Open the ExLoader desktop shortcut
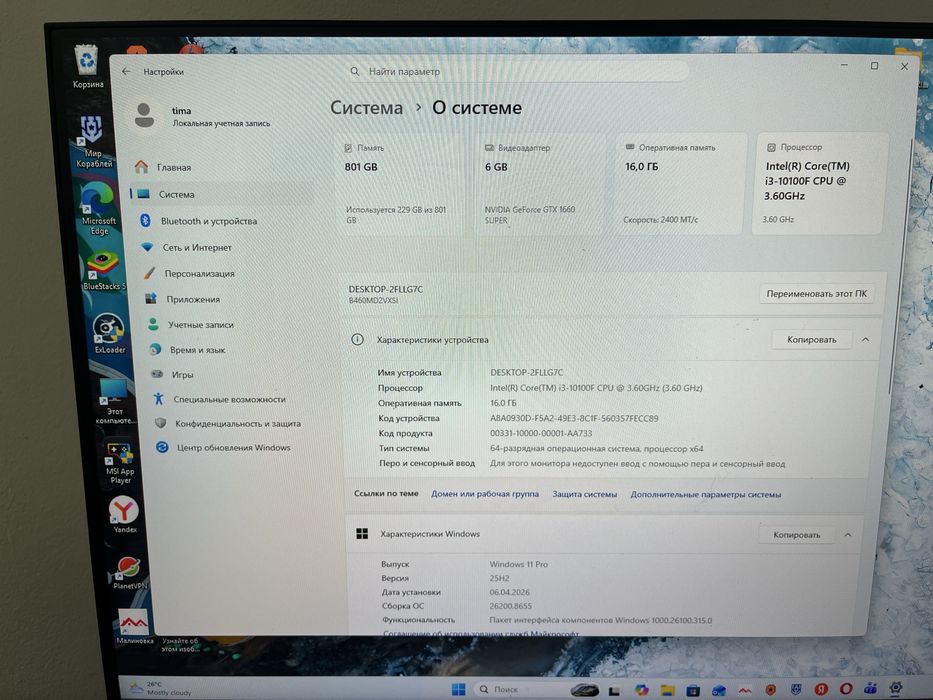933x700 pixels. pos(109,333)
